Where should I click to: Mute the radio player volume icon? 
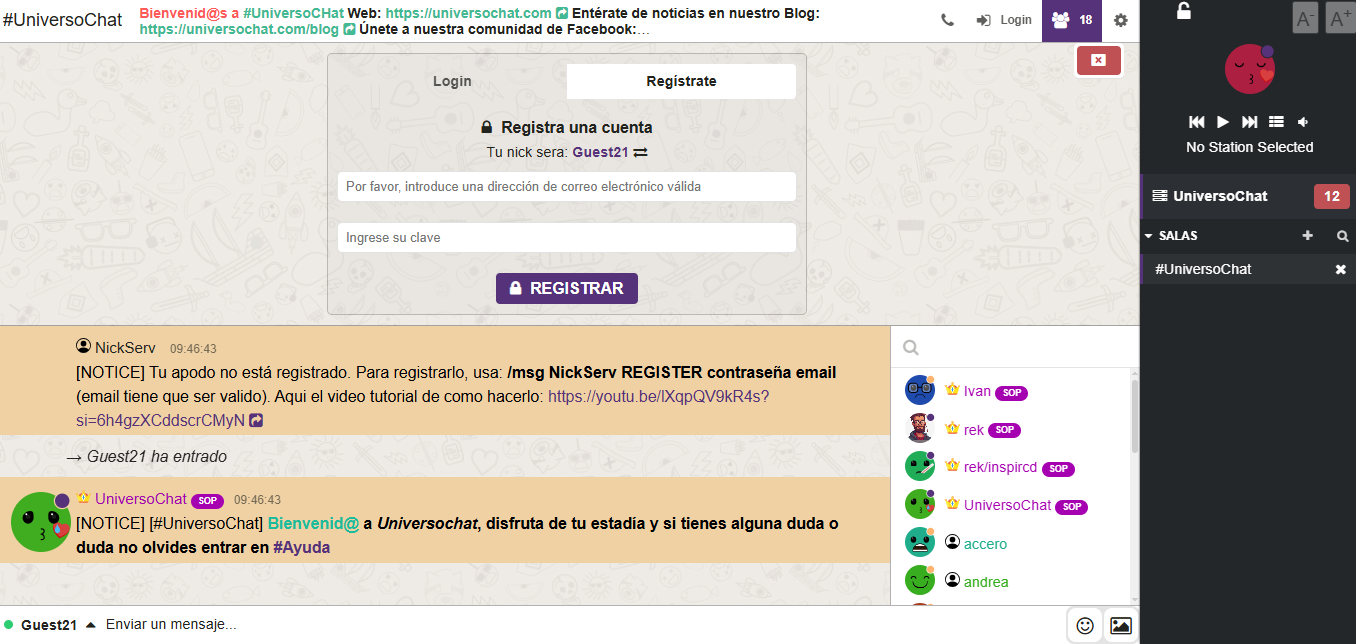1303,122
